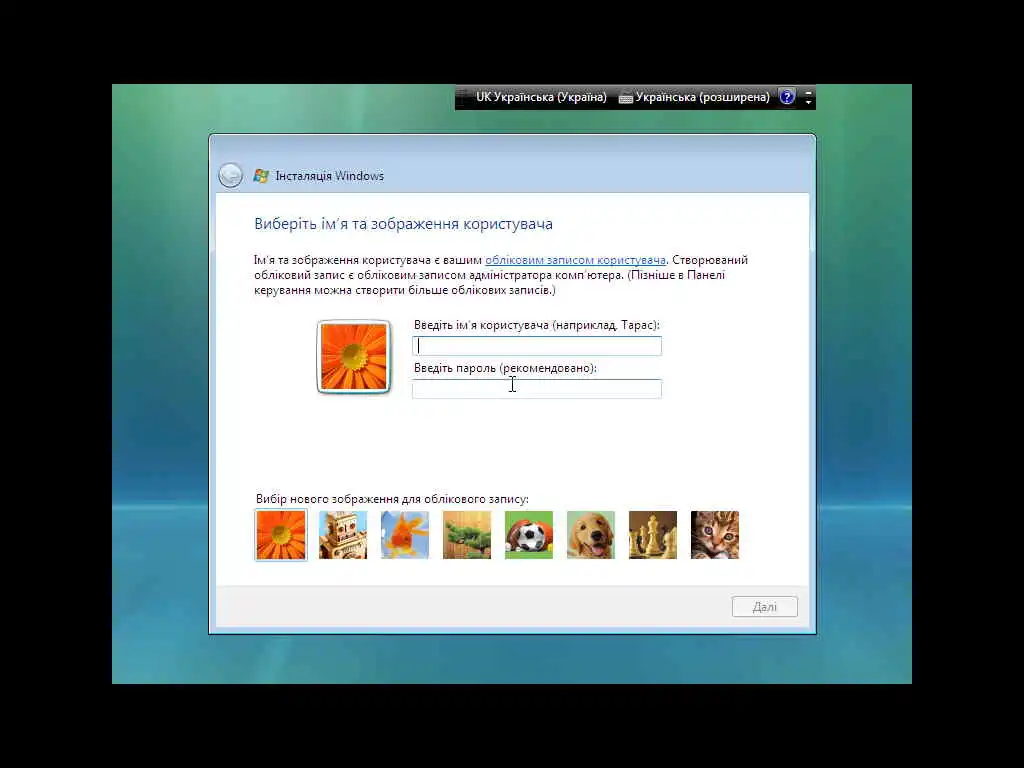Click the Інсталяція Windows title text
Screen dimensions: 1024x768
coord(330,176)
